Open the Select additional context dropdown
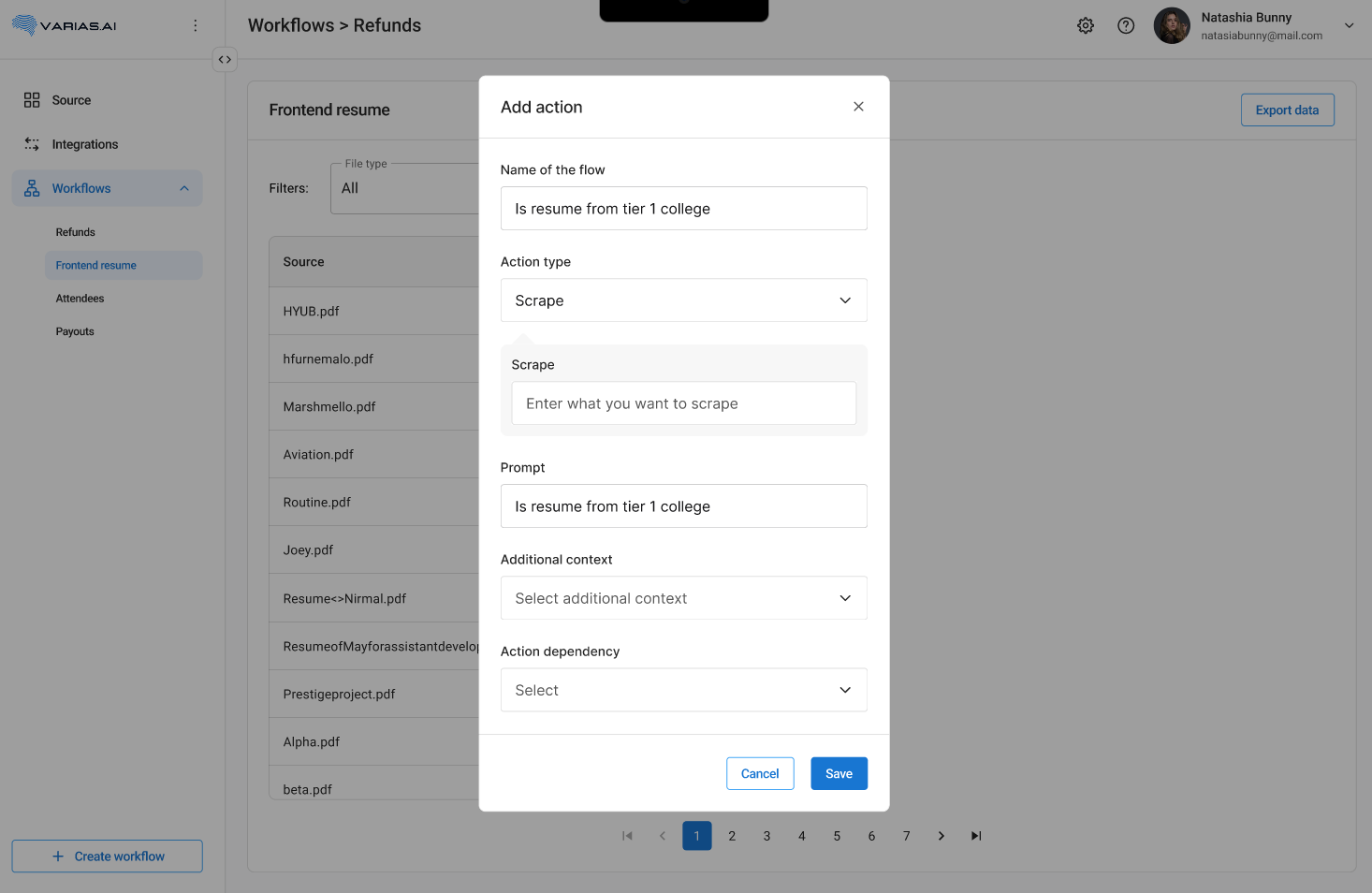Screen dimensions: 1372x893 click(684, 598)
